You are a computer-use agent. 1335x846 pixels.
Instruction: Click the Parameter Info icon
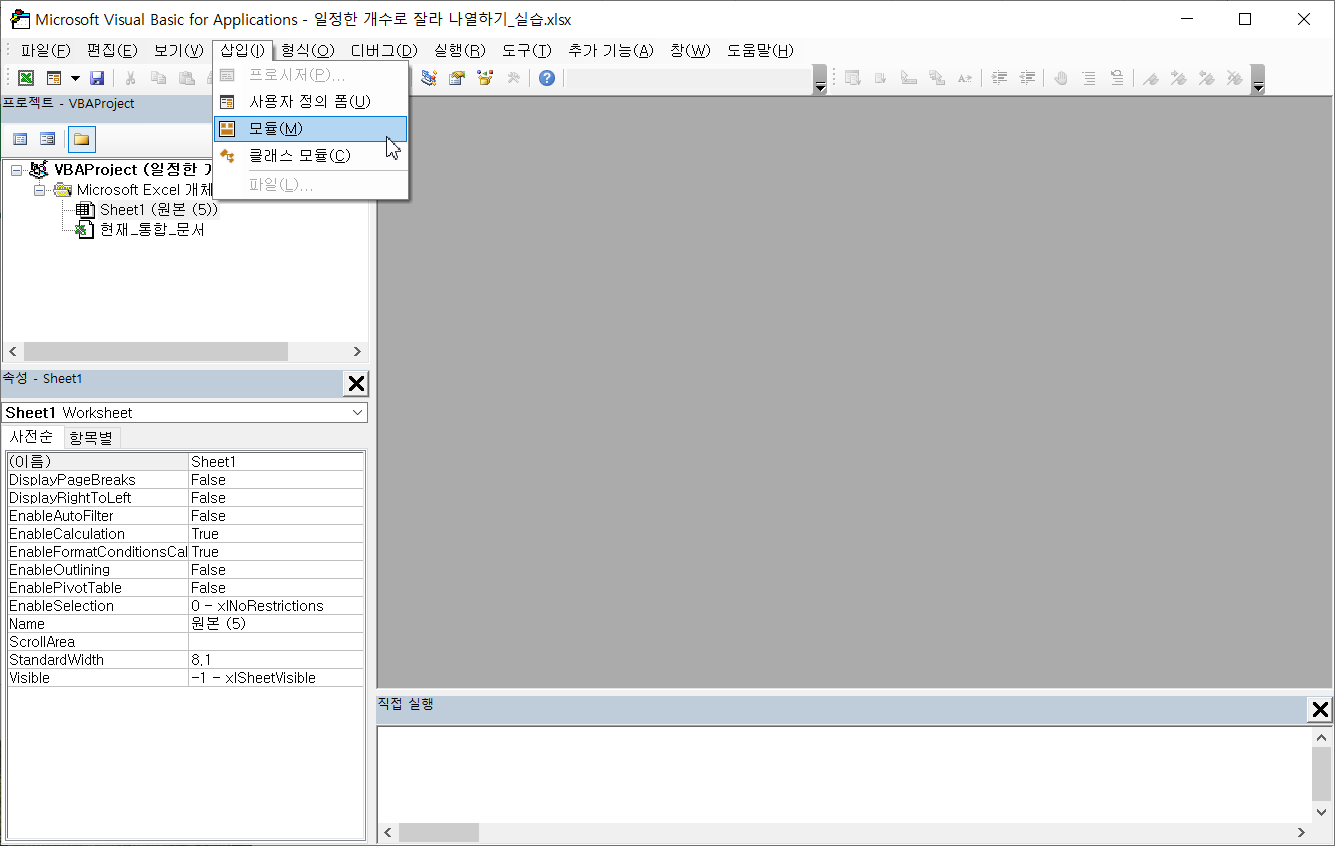click(937, 78)
